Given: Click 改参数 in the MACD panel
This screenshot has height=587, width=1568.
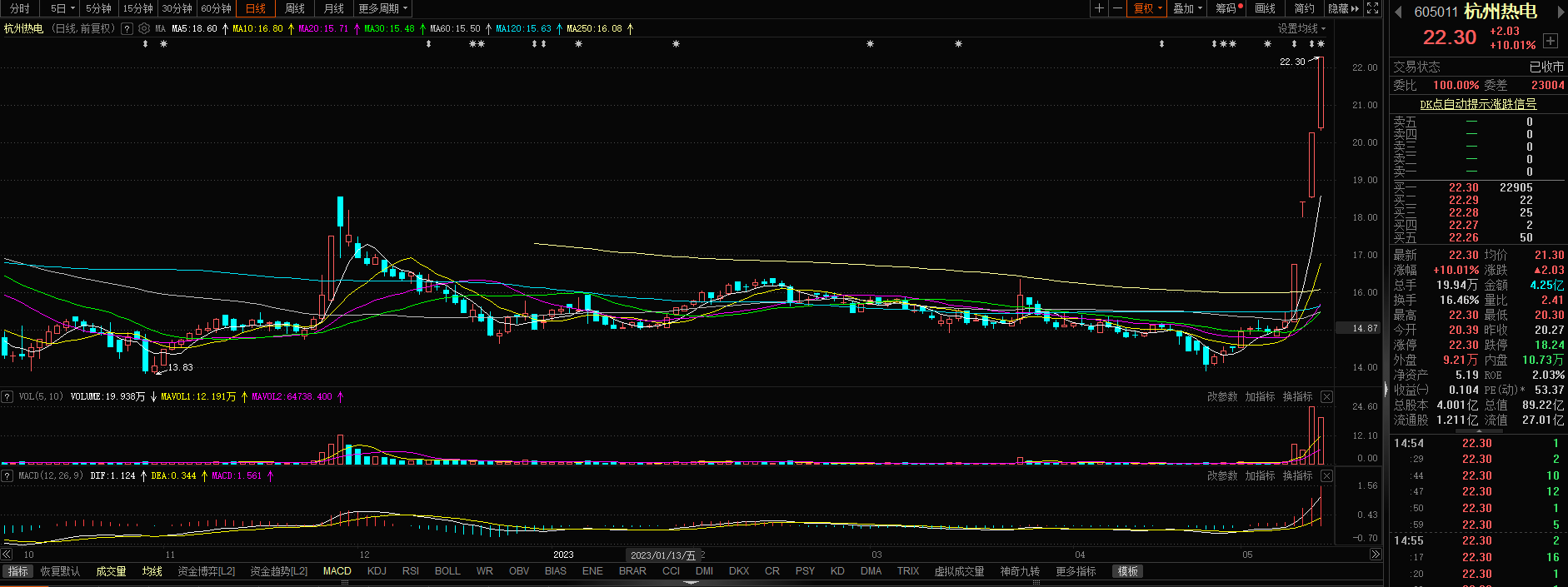Looking at the screenshot, I should (x=1222, y=475).
